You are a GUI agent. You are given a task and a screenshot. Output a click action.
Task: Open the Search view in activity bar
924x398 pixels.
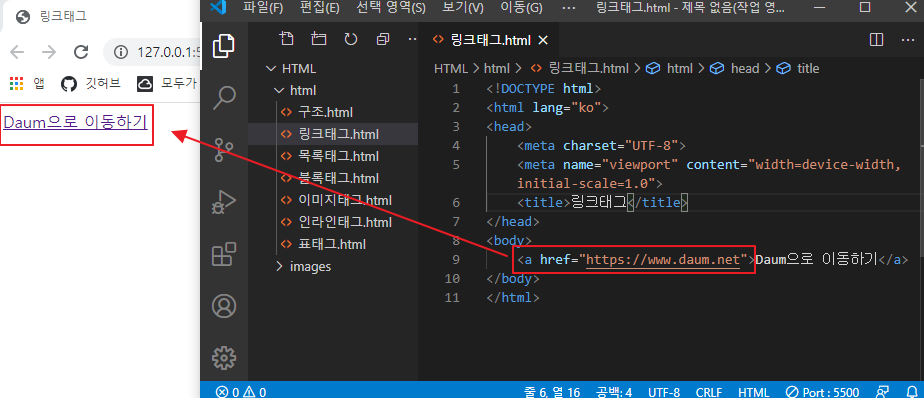223,98
